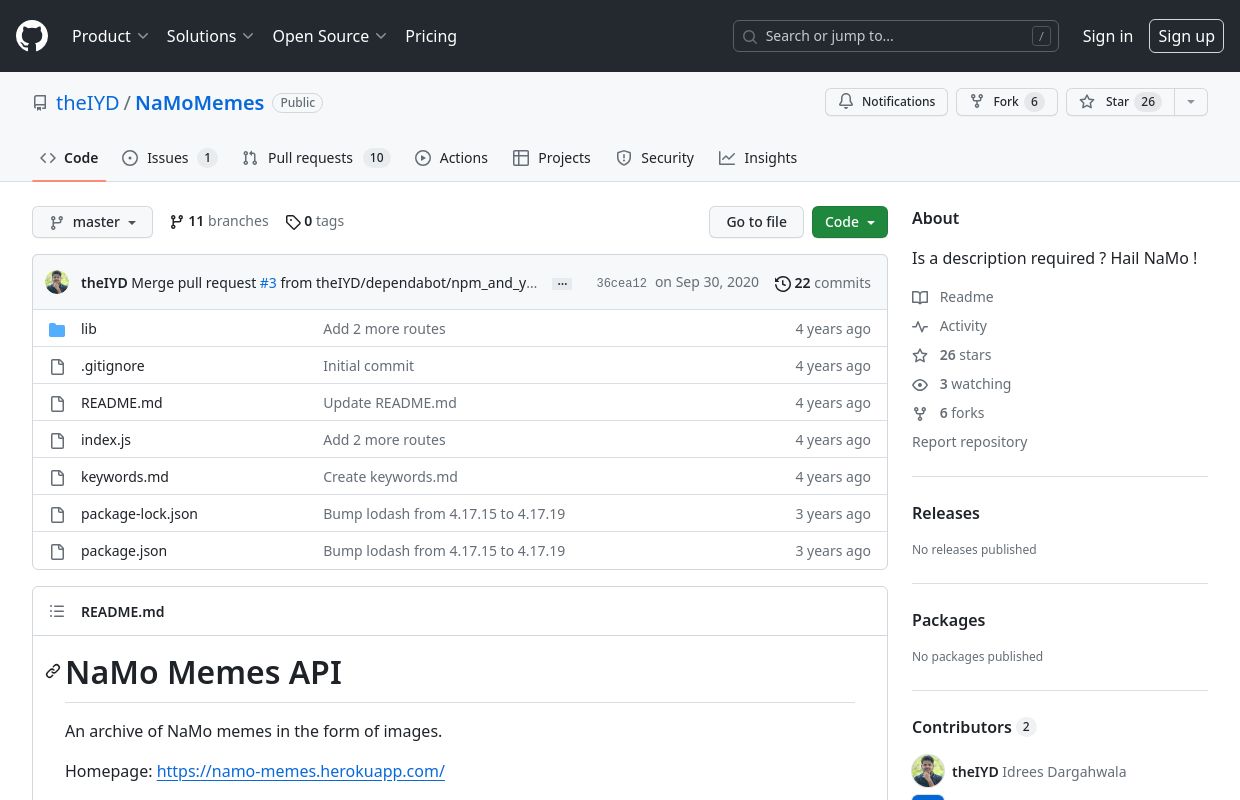Open the Open Source menu
This screenshot has width=1240, height=800.
(329, 36)
